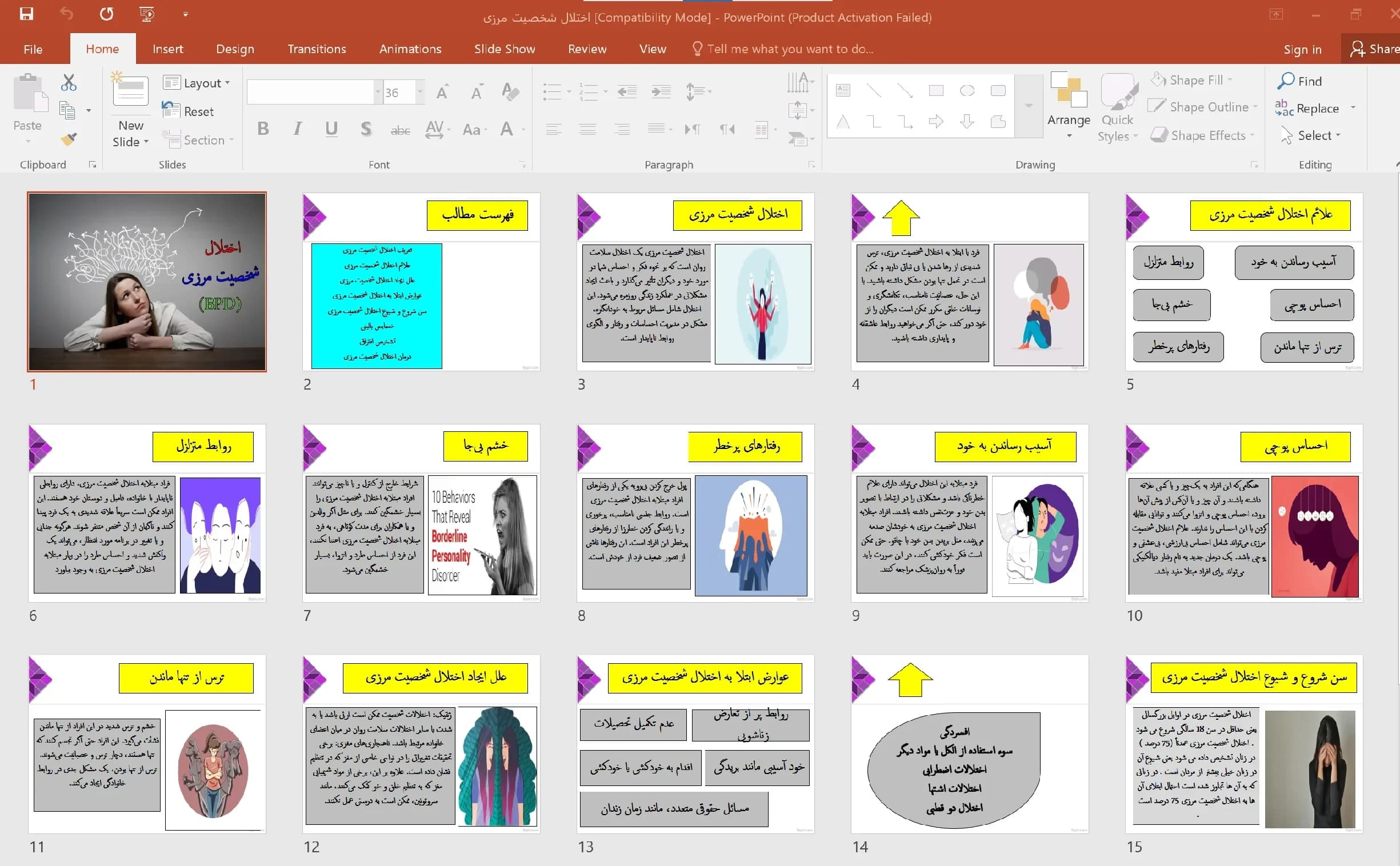Screen dimensions: 1400x866
Task: Click the Increase List Level icon
Action: [661, 91]
